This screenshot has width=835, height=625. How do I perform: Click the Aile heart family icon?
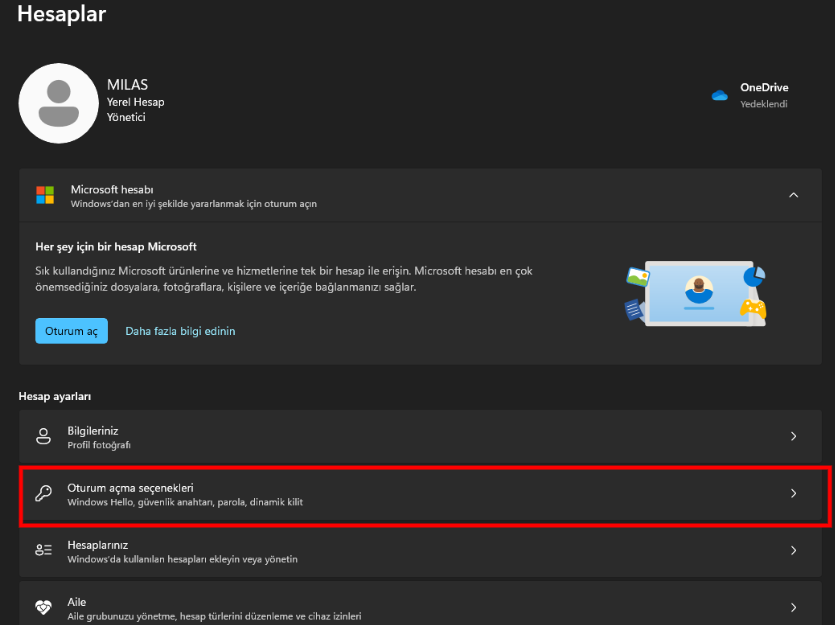43,607
